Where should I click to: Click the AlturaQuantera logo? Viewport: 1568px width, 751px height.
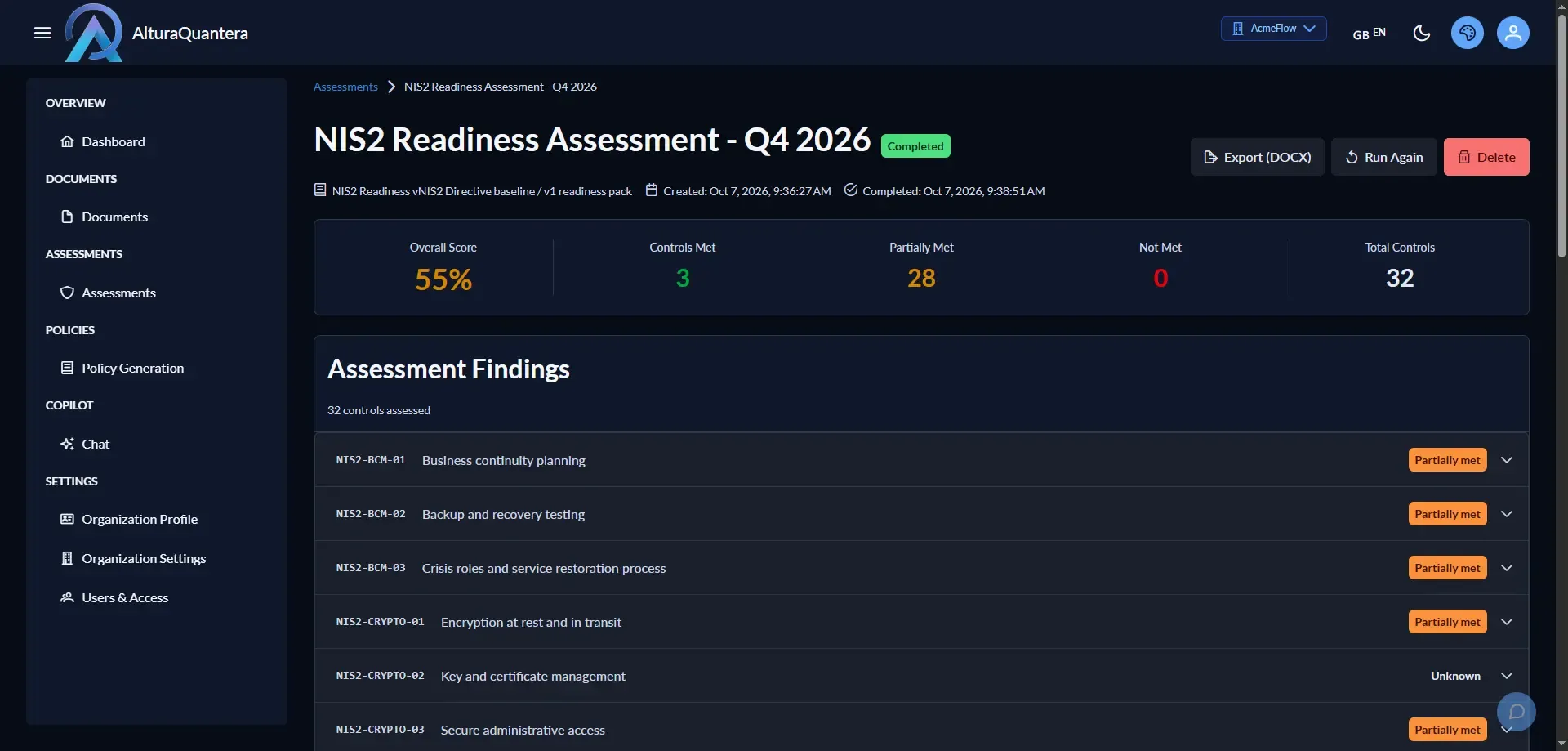pyautogui.click(x=94, y=33)
